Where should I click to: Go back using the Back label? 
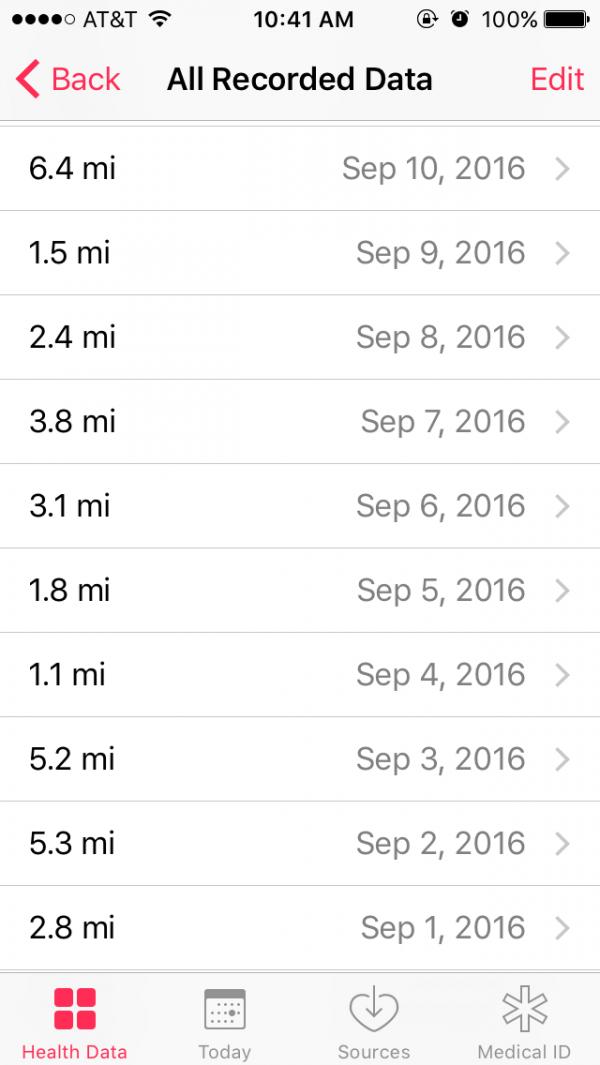click(x=86, y=79)
